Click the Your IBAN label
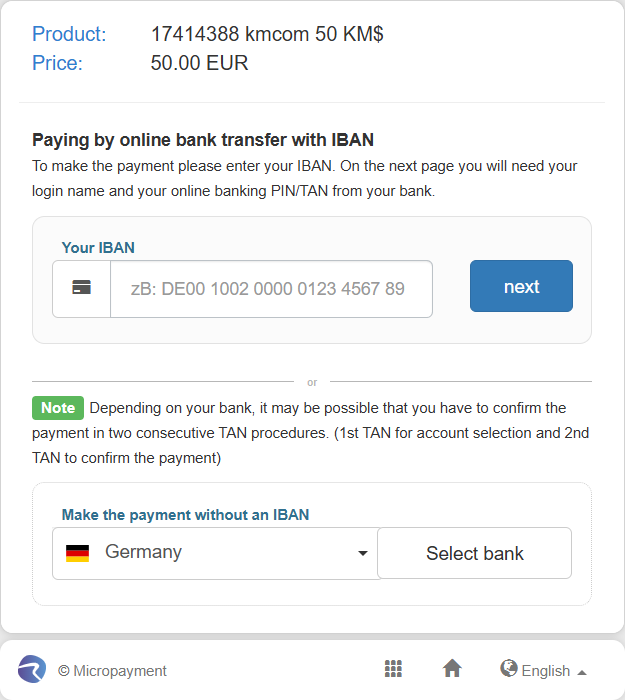Screen dimensions: 625x700 [98, 248]
